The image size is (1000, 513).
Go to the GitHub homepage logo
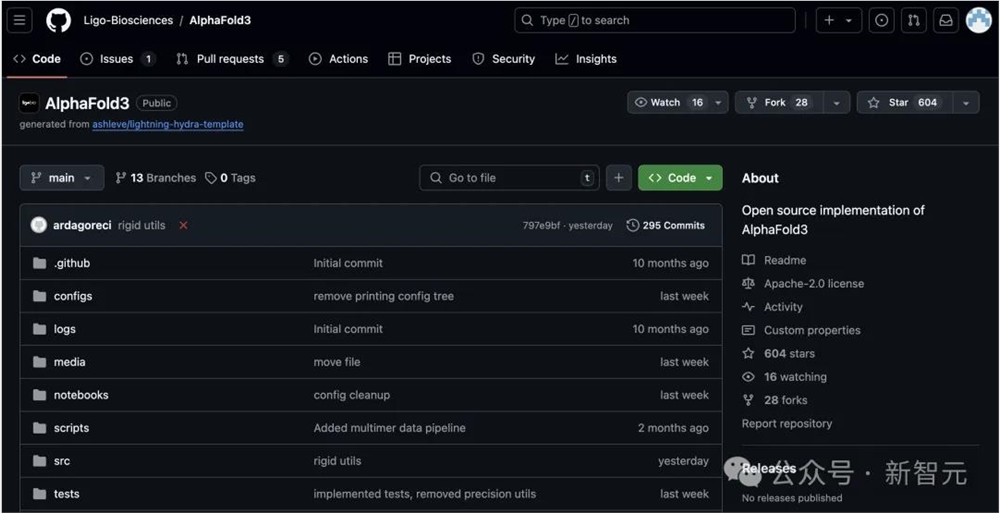tap(59, 20)
